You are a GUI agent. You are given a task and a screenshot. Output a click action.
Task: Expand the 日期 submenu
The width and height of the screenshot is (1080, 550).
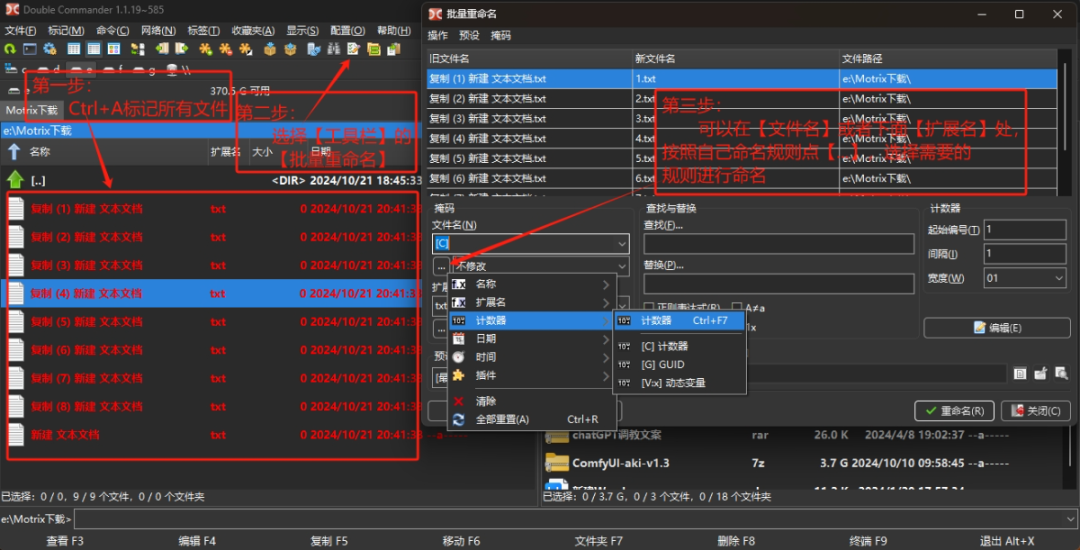(530, 339)
